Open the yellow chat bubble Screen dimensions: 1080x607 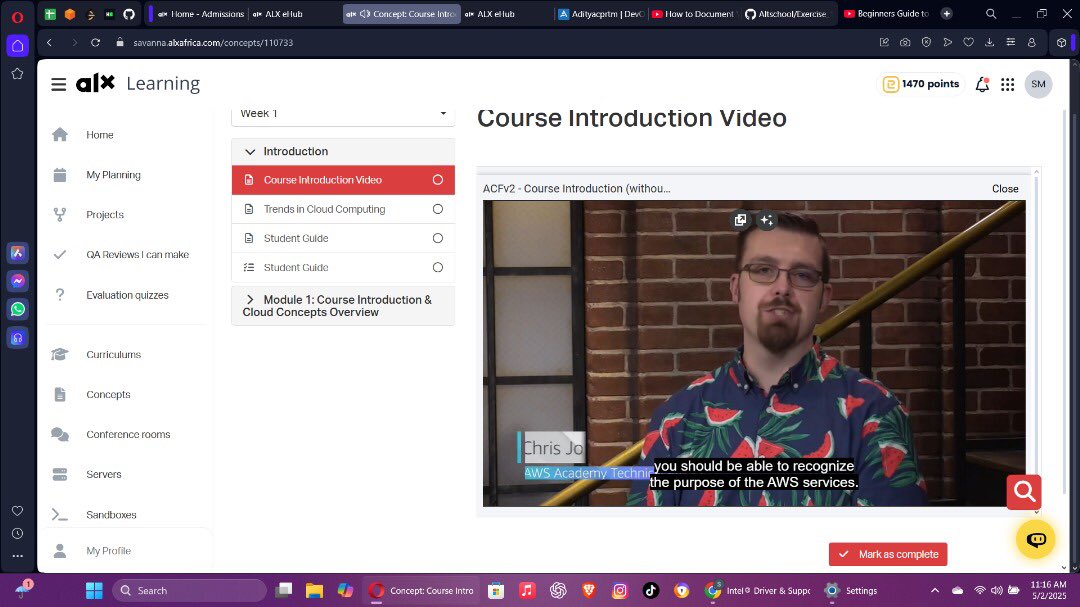1036,539
